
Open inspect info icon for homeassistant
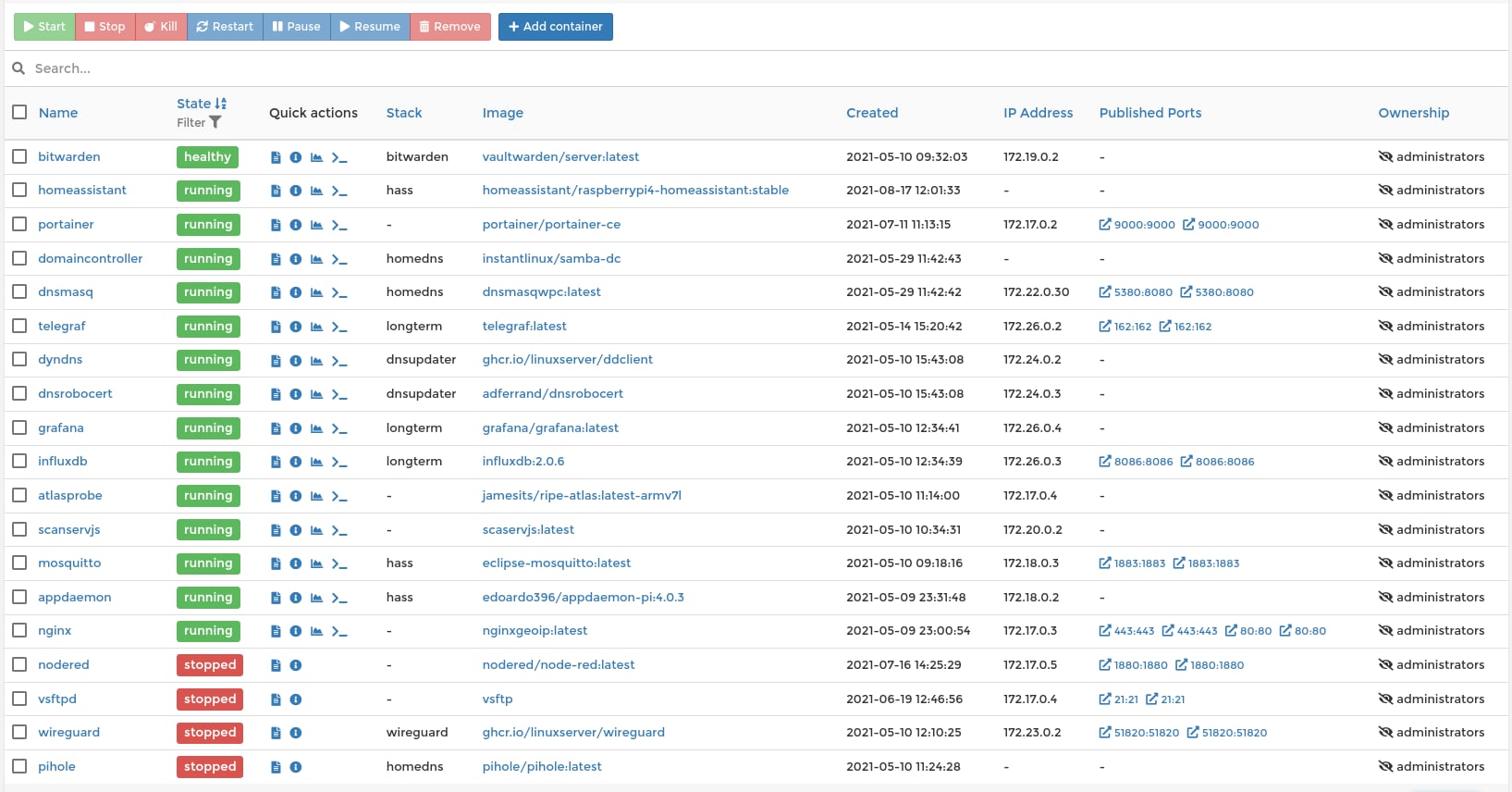(296, 191)
